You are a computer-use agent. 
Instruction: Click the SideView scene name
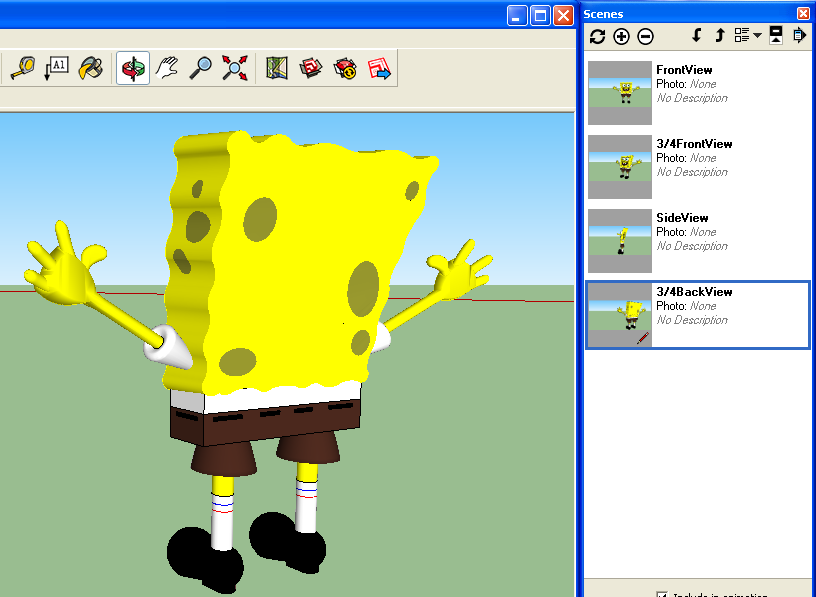(x=682, y=218)
